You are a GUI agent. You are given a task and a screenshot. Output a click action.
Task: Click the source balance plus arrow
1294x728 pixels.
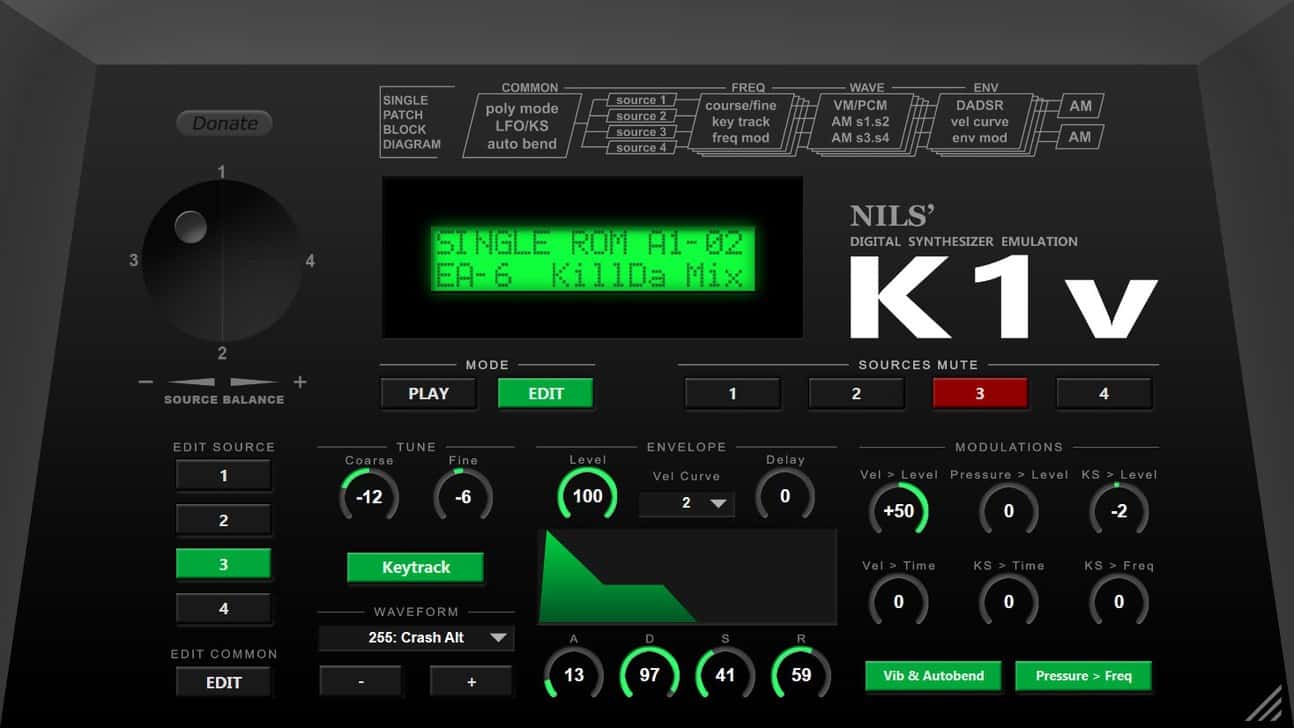coord(254,382)
